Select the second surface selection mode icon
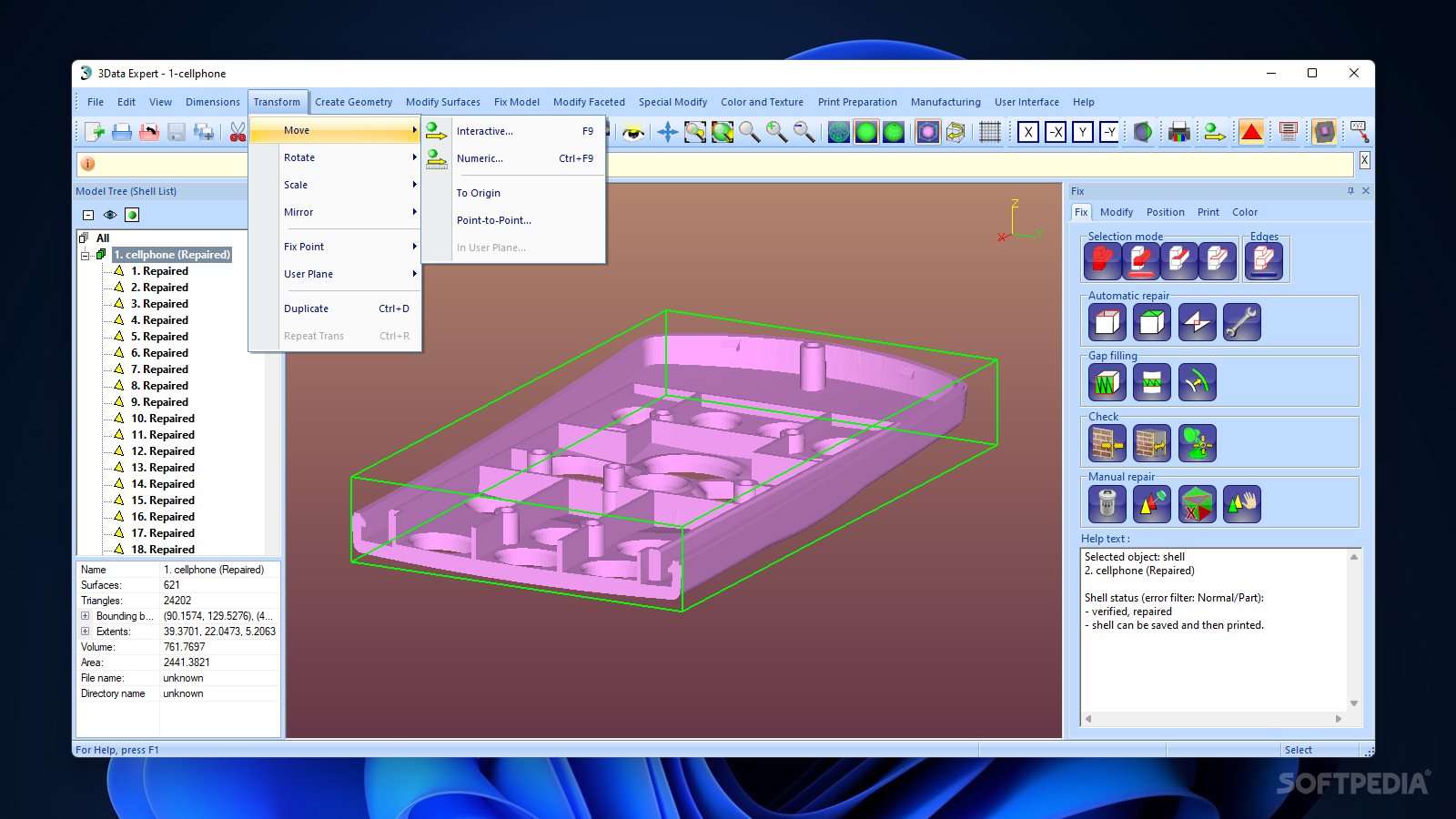 (x=1141, y=261)
